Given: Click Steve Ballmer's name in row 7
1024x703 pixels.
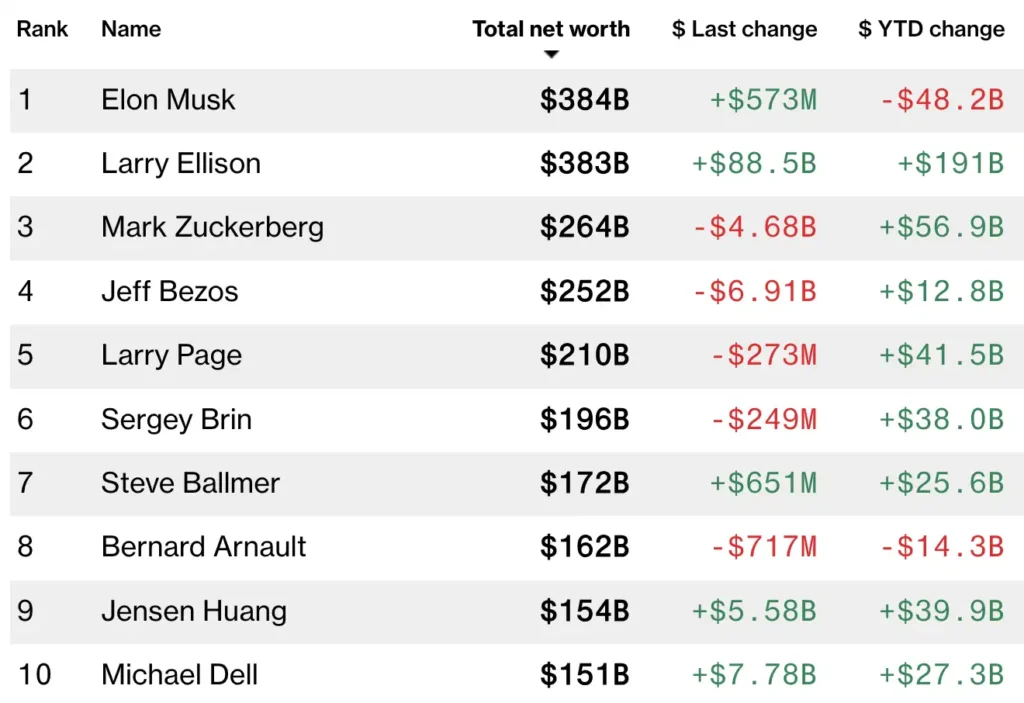Looking at the screenshot, I should pos(190,483).
